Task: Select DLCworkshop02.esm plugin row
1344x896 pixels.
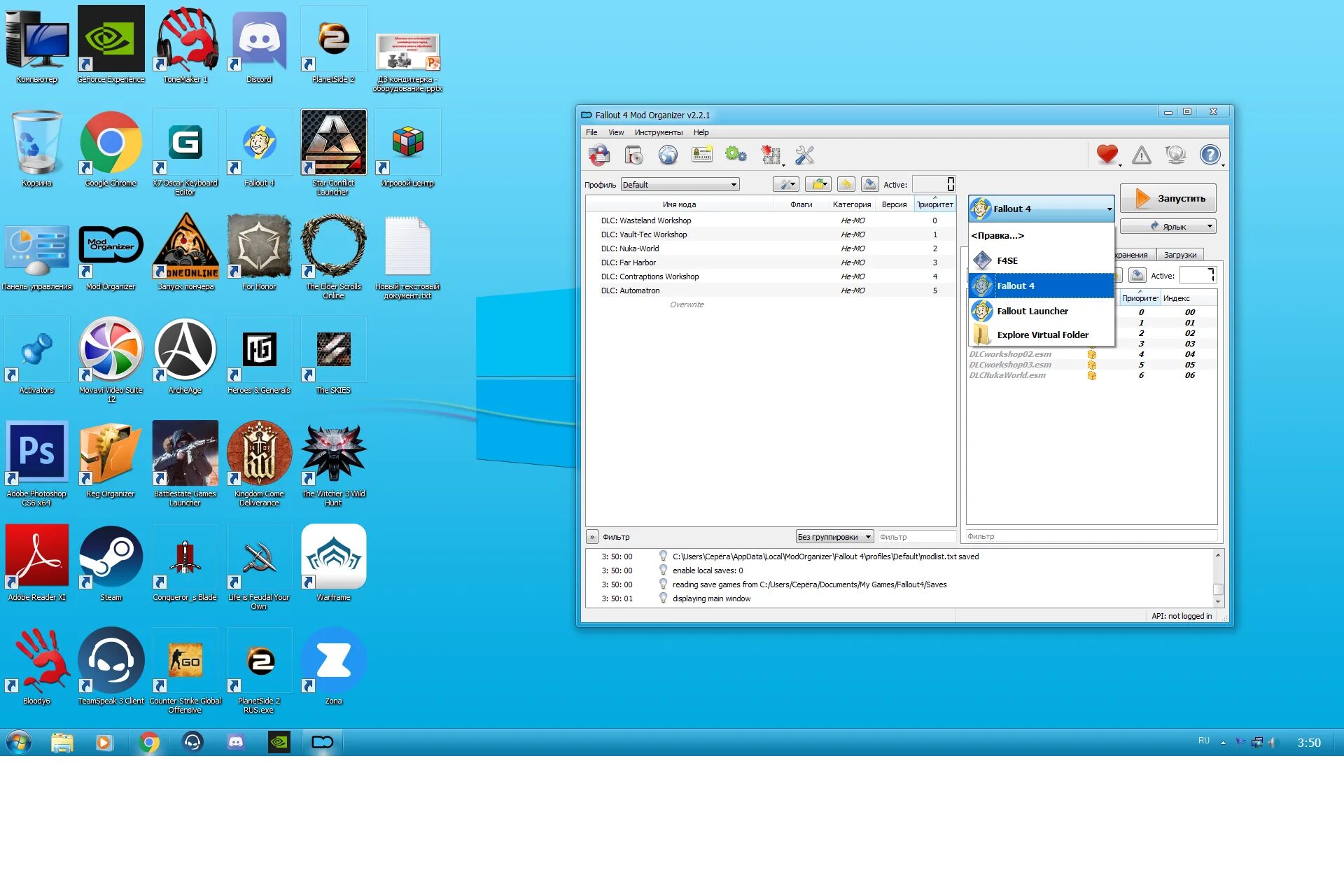Action: tap(1091, 354)
